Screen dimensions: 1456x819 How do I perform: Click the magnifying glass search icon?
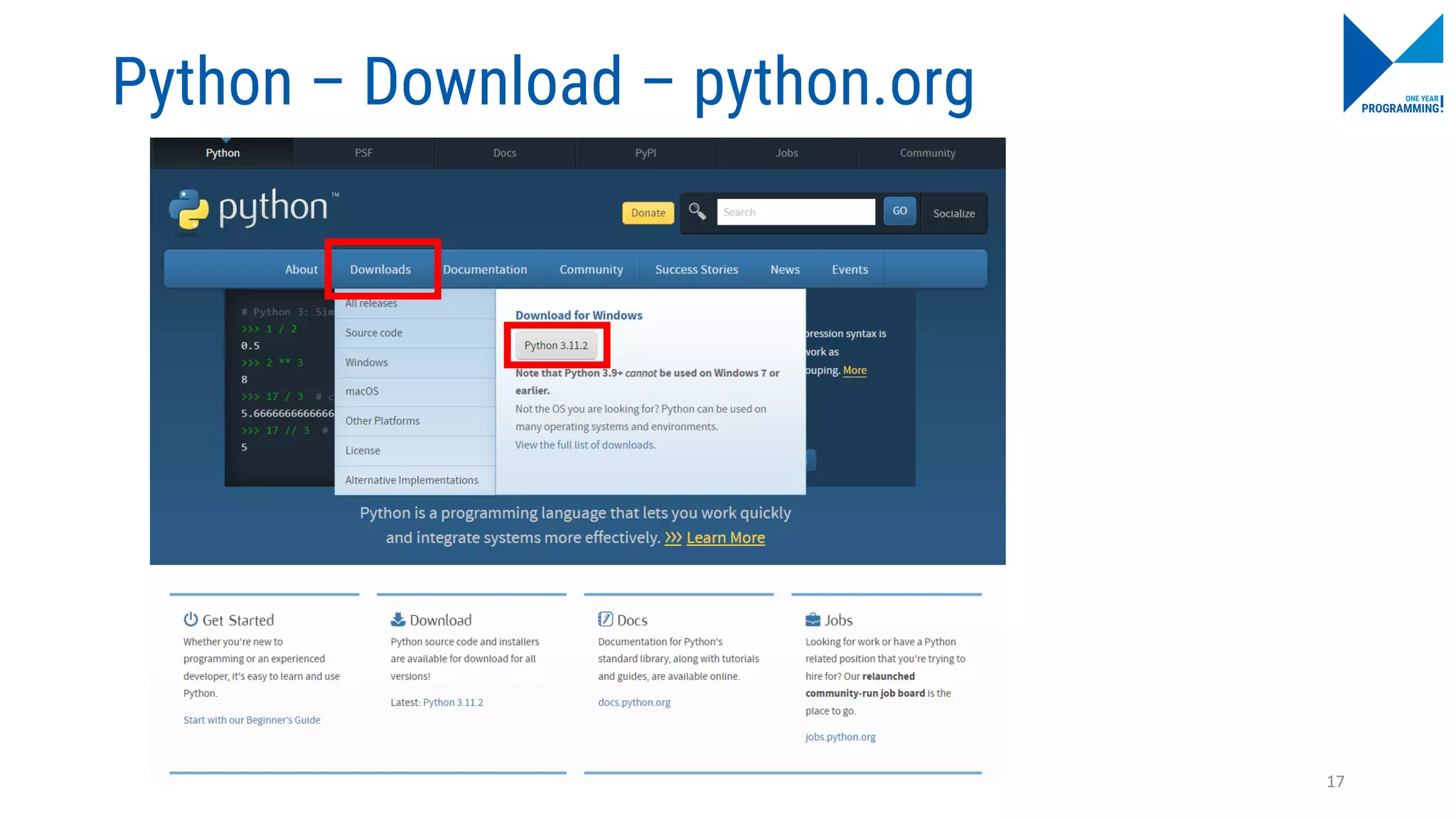point(697,211)
